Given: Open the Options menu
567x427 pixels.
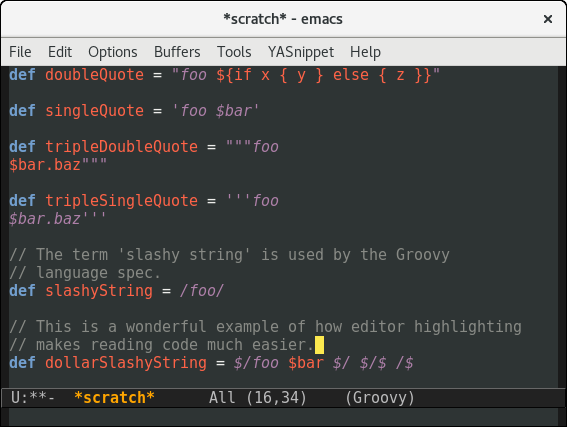Looking at the screenshot, I should coord(113,52).
